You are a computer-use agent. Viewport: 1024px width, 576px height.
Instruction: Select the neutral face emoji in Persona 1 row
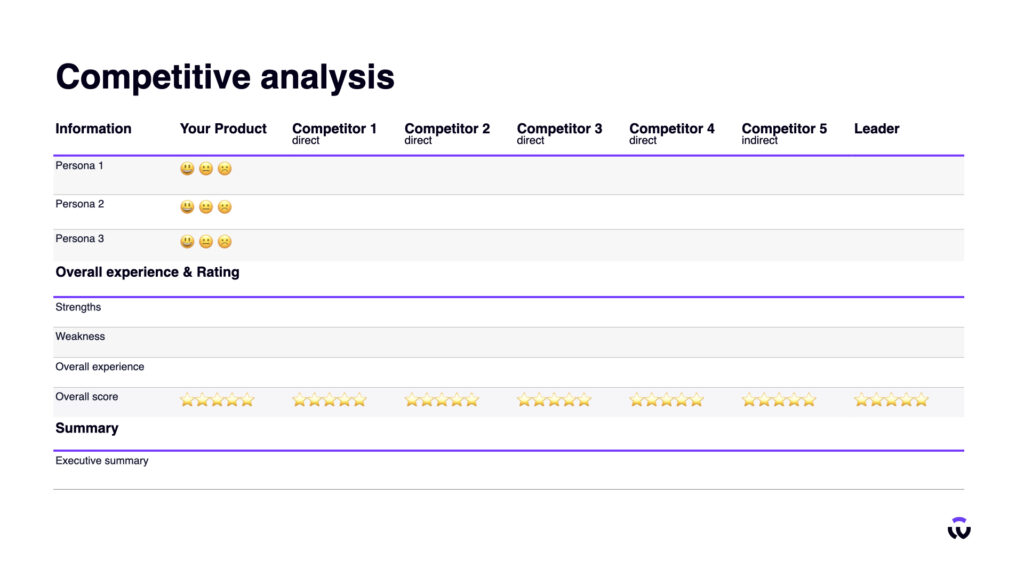206,168
